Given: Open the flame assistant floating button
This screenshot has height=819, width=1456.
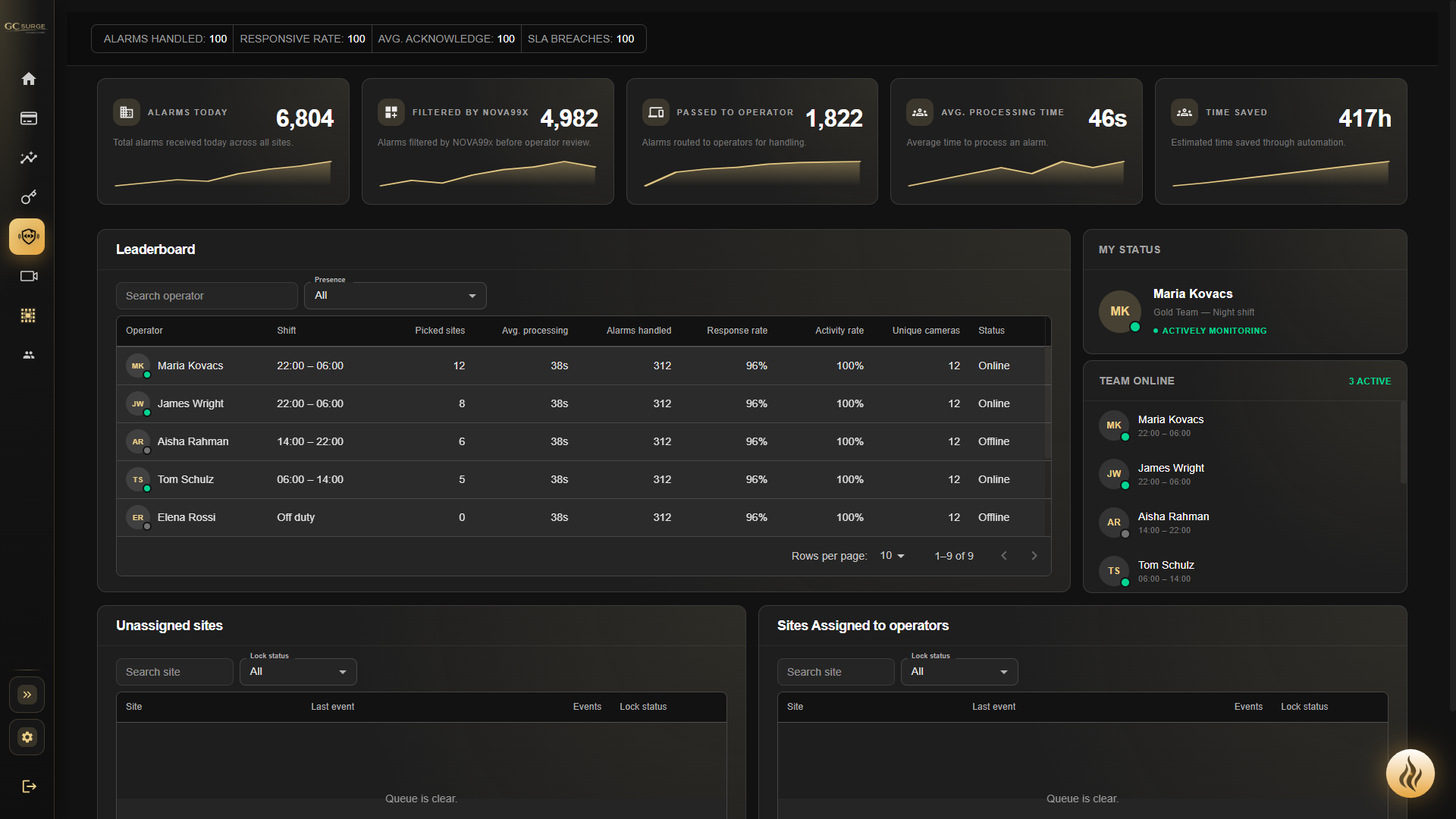Looking at the screenshot, I should [1410, 774].
